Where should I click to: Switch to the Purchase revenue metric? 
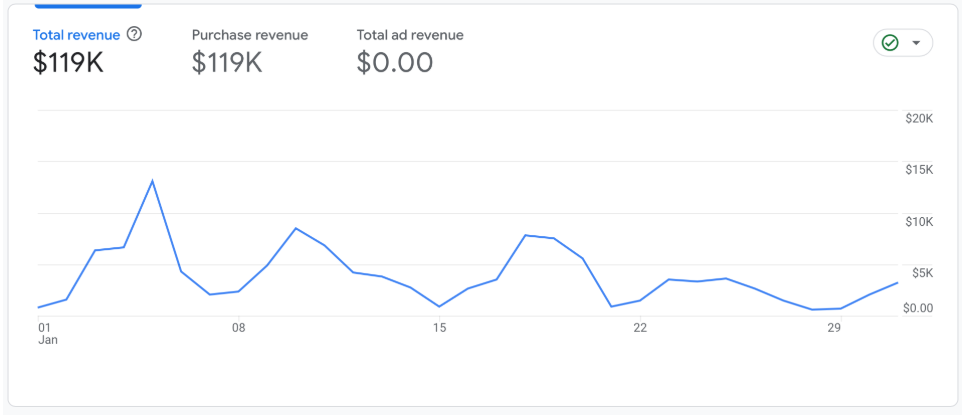[x=249, y=35]
